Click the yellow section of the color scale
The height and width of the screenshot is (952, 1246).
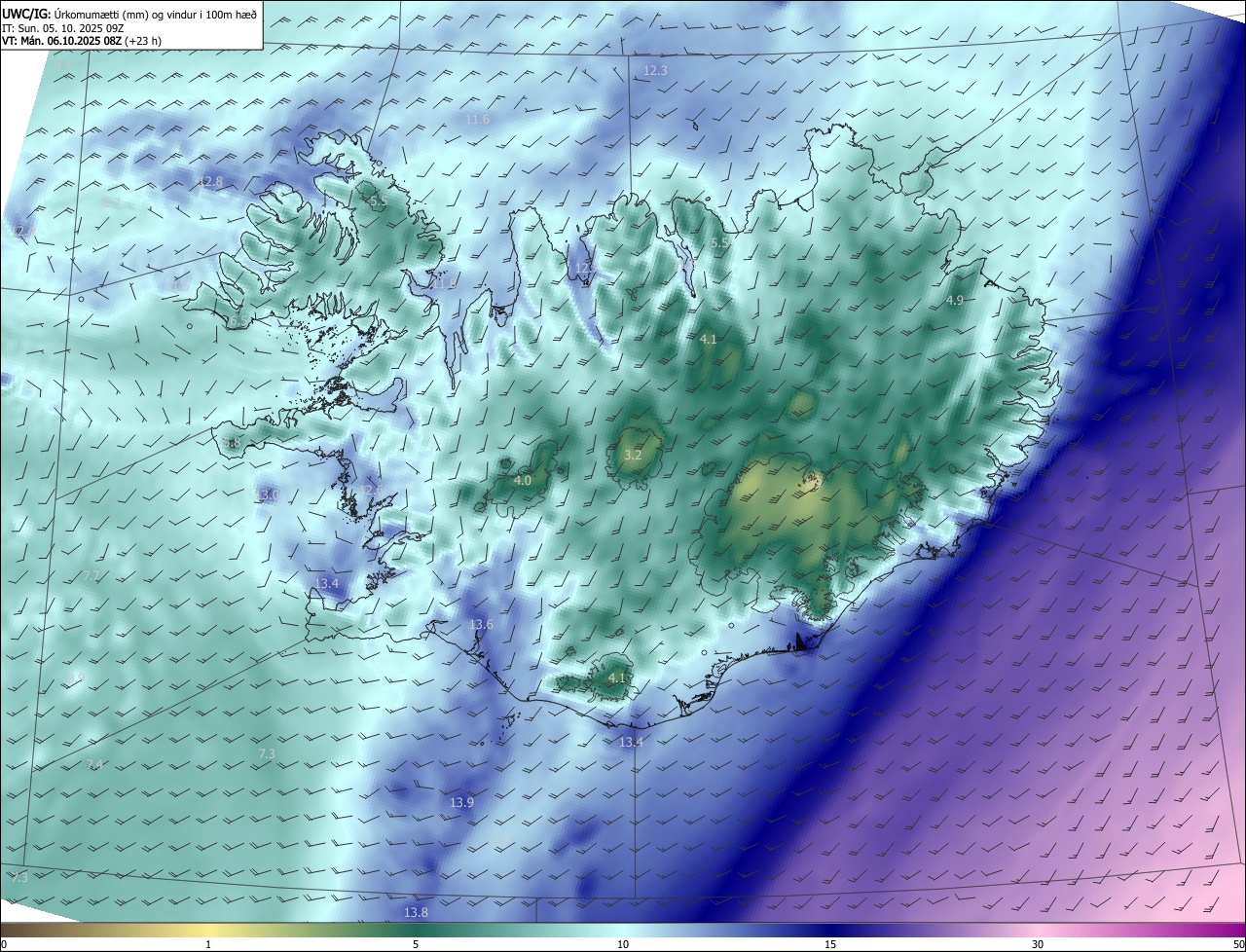tap(208, 930)
